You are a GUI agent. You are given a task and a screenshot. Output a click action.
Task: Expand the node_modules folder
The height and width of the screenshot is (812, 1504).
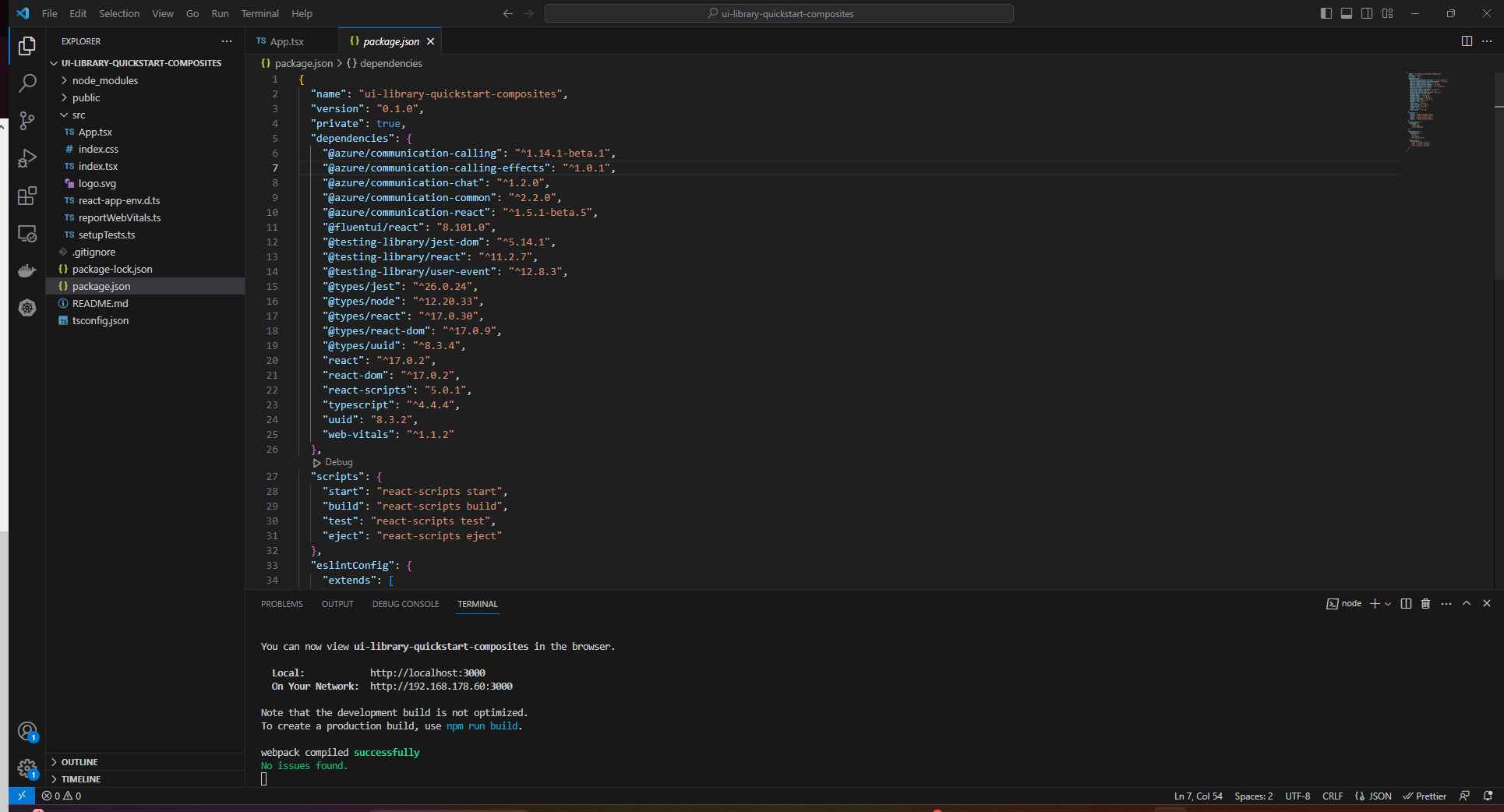coord(104,80)
